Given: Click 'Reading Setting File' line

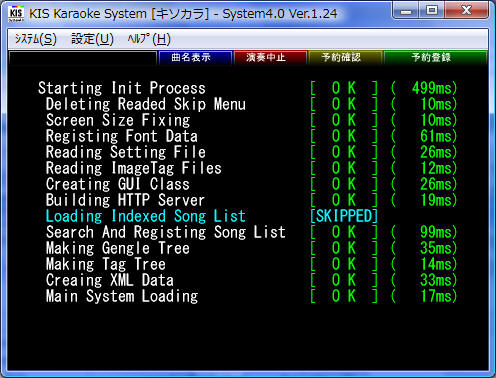Looking at the screenshot, I should pos(126,152).
